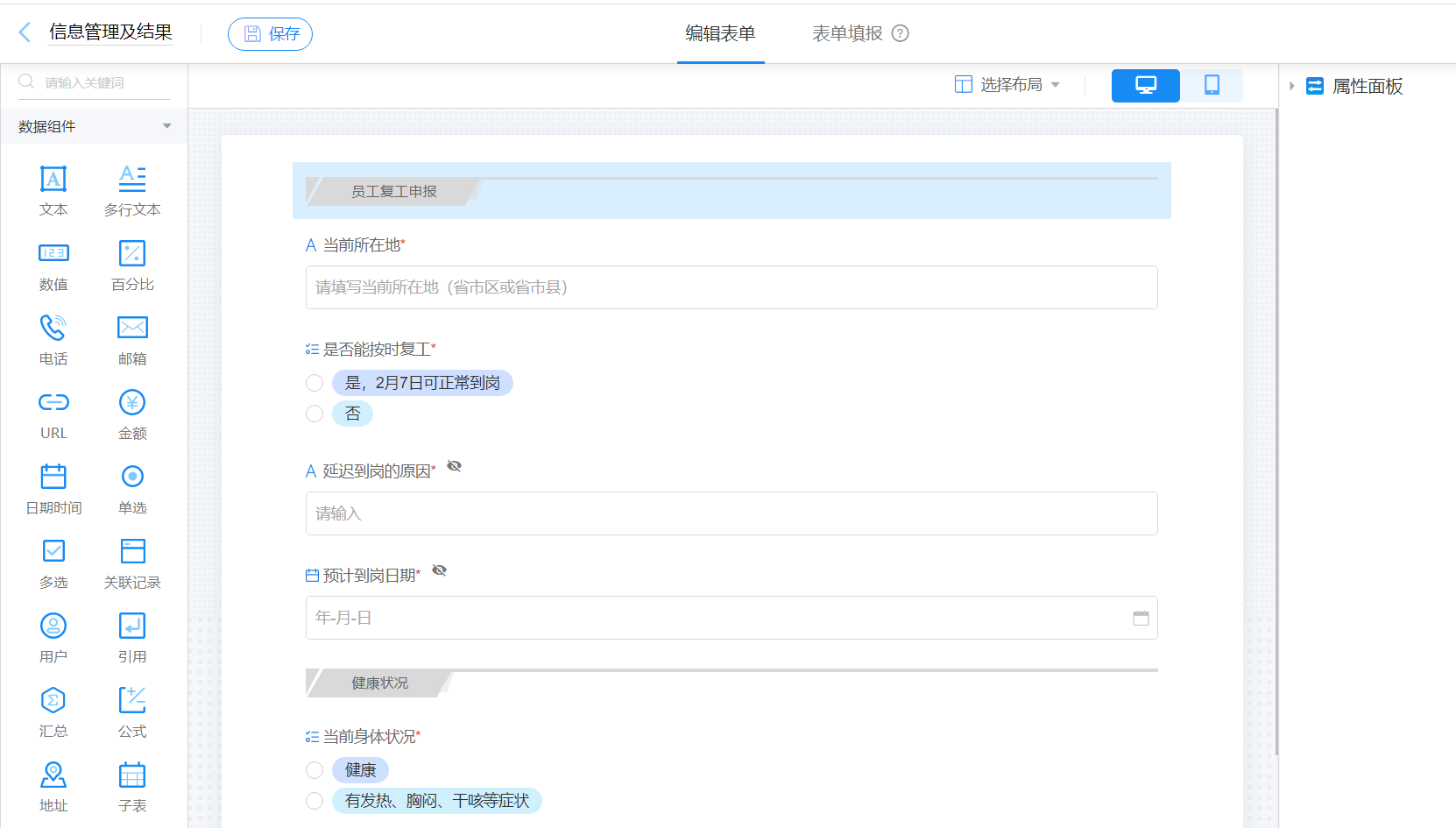
Task: Select the 百分比 percentage component
Action: pyautogui.click(x=132, y=265)
